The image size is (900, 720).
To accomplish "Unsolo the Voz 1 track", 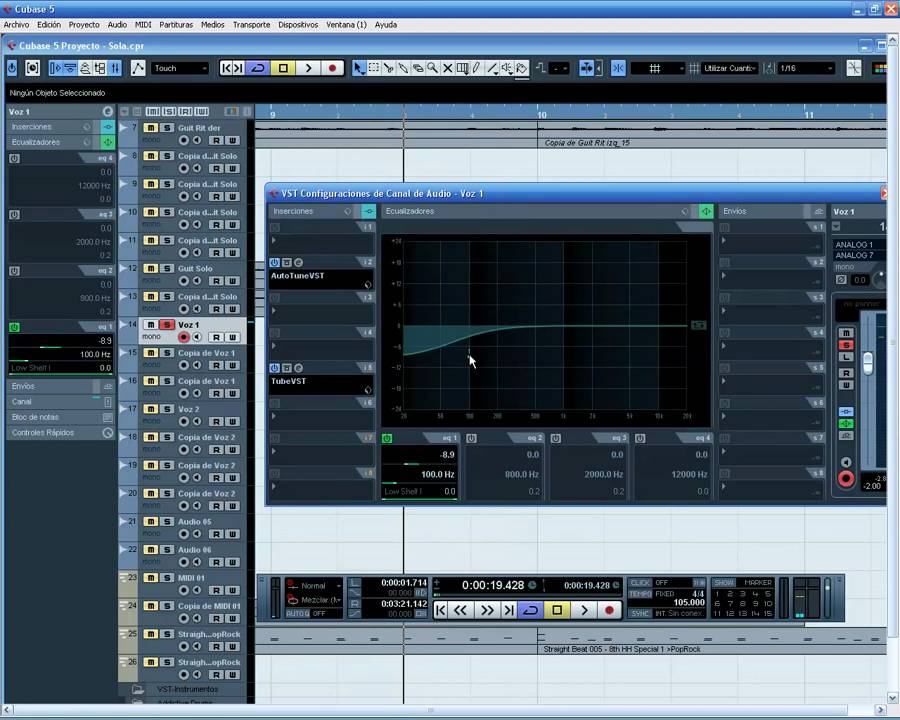I will coord(166,325).
